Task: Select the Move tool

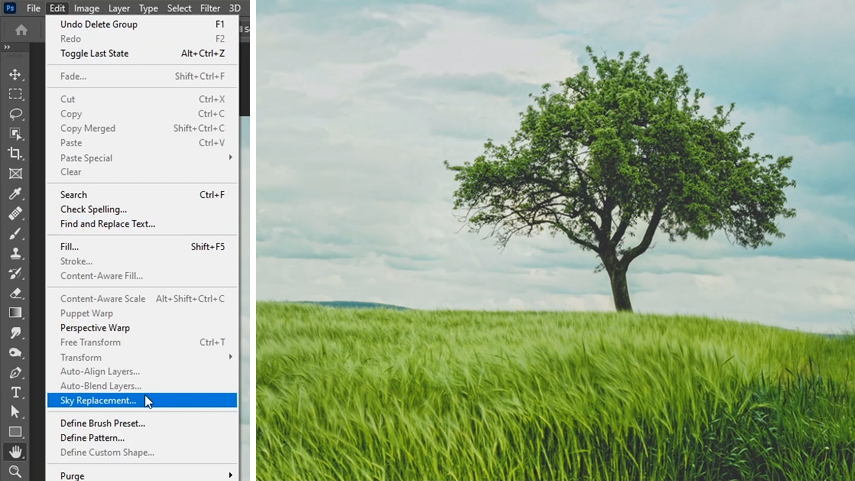Action: click(x=15, y=74)
